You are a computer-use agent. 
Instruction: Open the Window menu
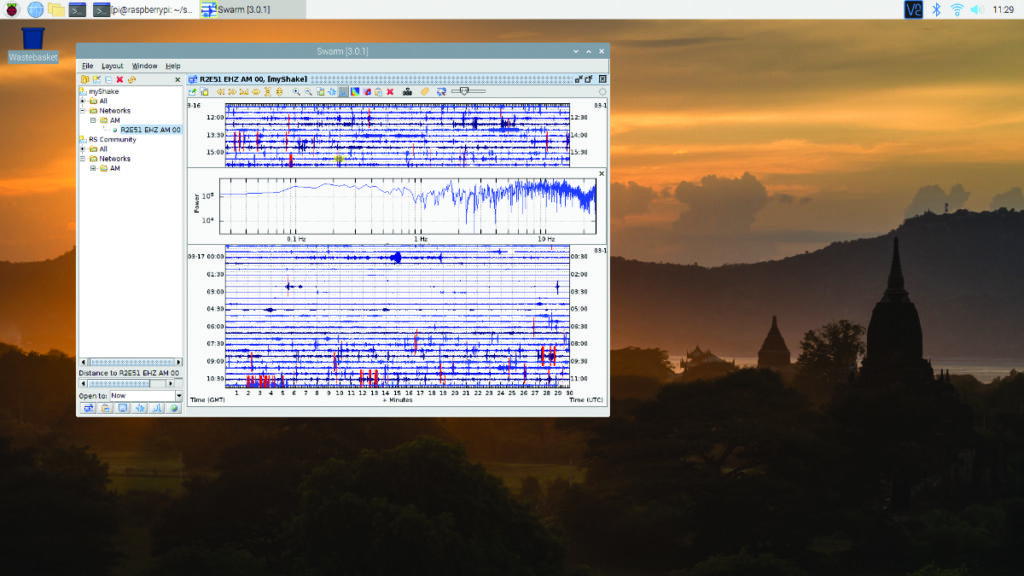click(143, 66)
